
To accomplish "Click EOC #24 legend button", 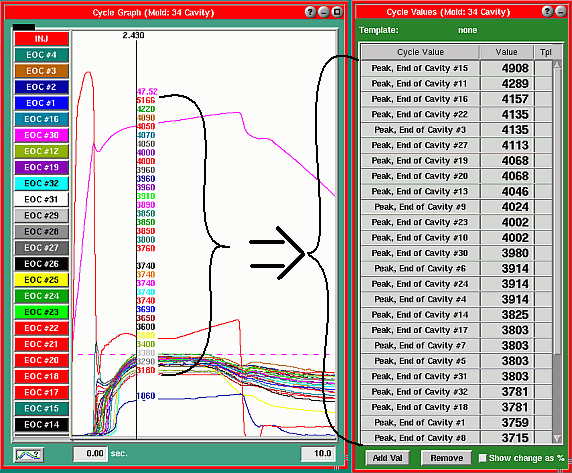I will click(x=42, y=296).
